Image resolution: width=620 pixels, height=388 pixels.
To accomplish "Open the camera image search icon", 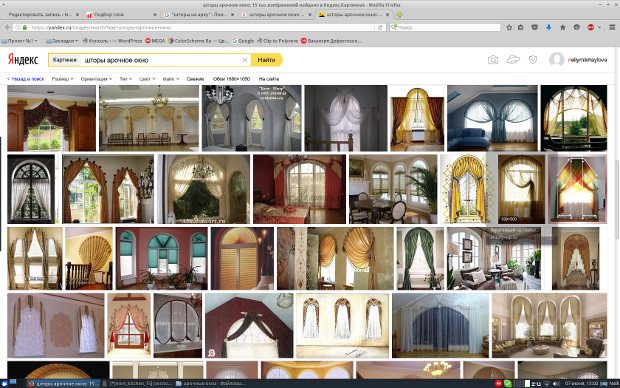I will (x=493, y=60).
